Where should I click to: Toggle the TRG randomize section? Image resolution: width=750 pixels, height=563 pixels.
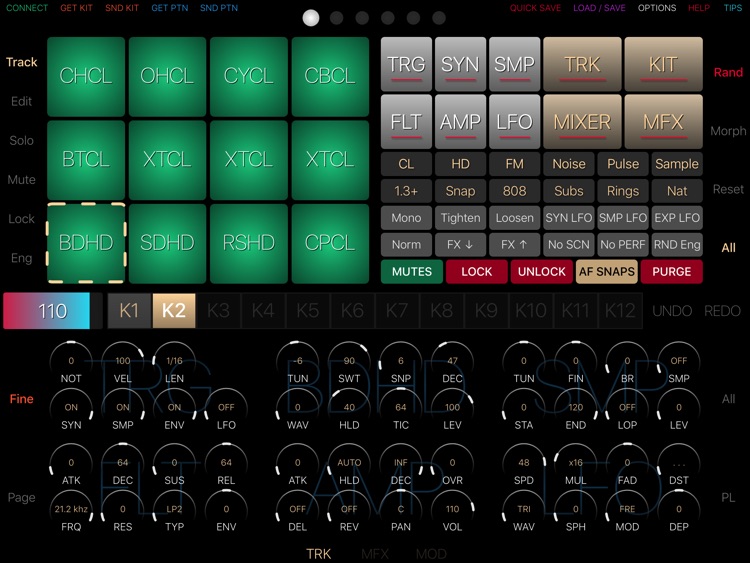(x=406, y=64)
